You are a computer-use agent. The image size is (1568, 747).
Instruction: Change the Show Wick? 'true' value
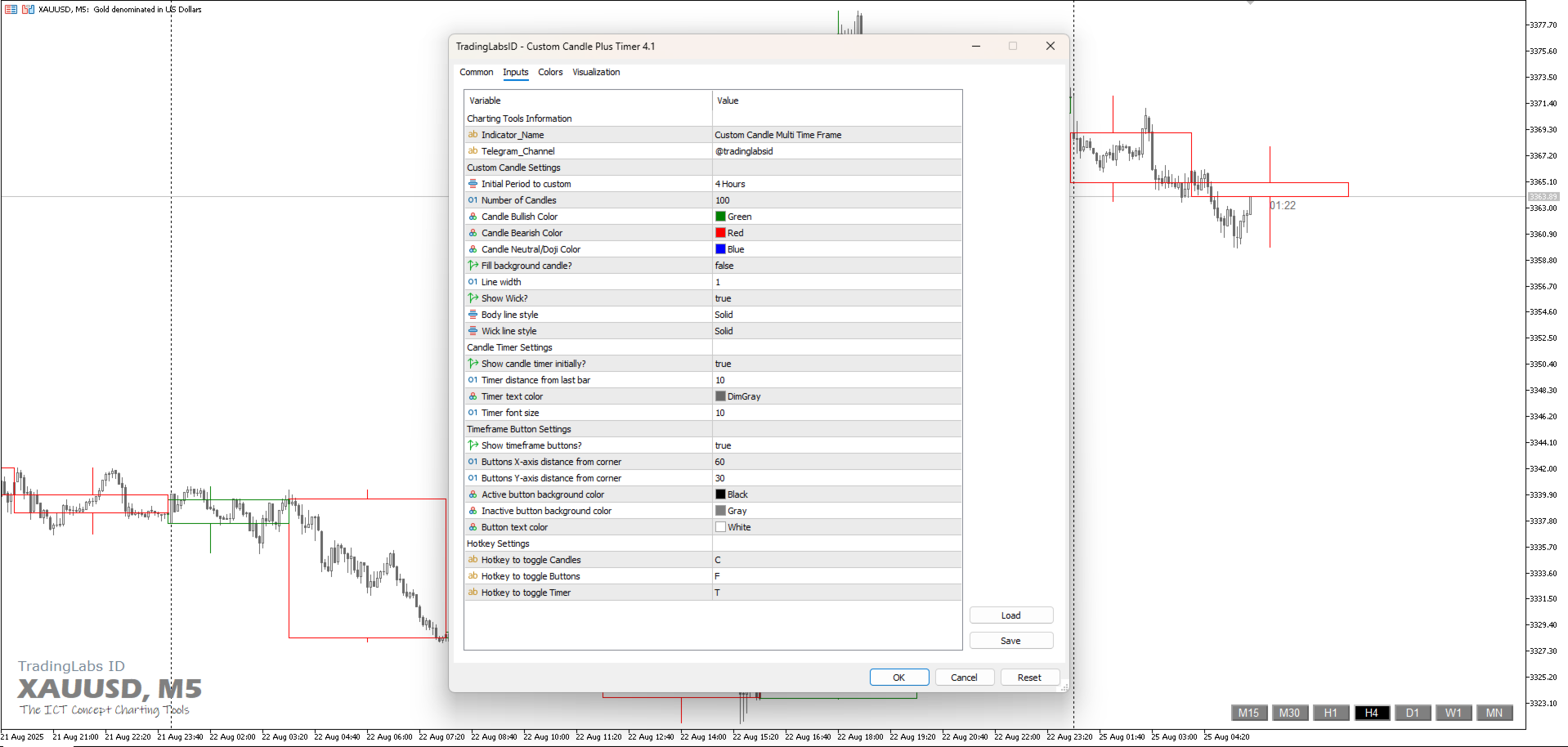click(x=837, y=298)
